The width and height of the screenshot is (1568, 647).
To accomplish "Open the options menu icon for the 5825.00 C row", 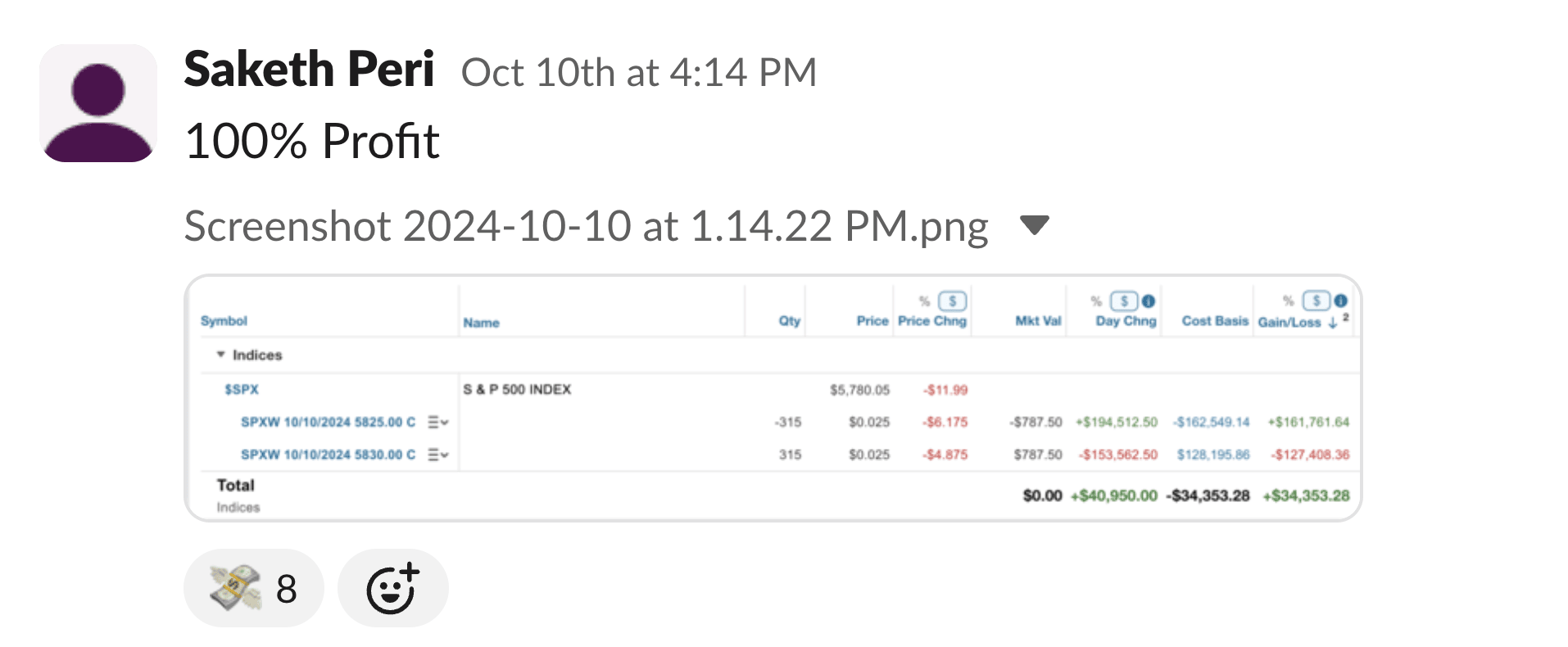I will click(434, 422).
